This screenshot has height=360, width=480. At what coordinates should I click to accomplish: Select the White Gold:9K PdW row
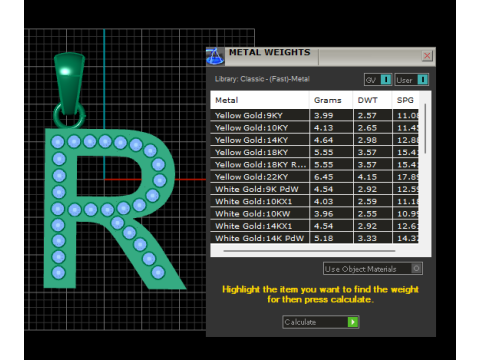(314, 189)
